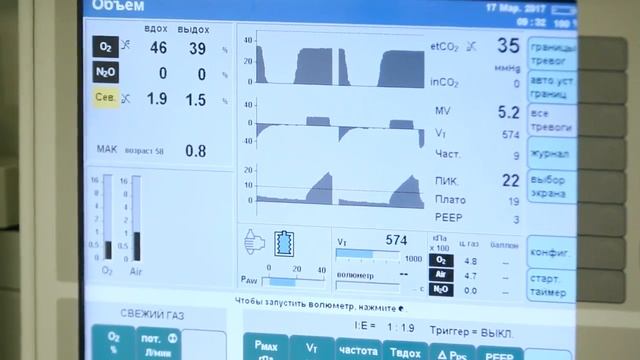Viewport: 640px width, 360px height.
Task: Tap the VT 574 reading beside waveforms
Action: coord(510,134)
